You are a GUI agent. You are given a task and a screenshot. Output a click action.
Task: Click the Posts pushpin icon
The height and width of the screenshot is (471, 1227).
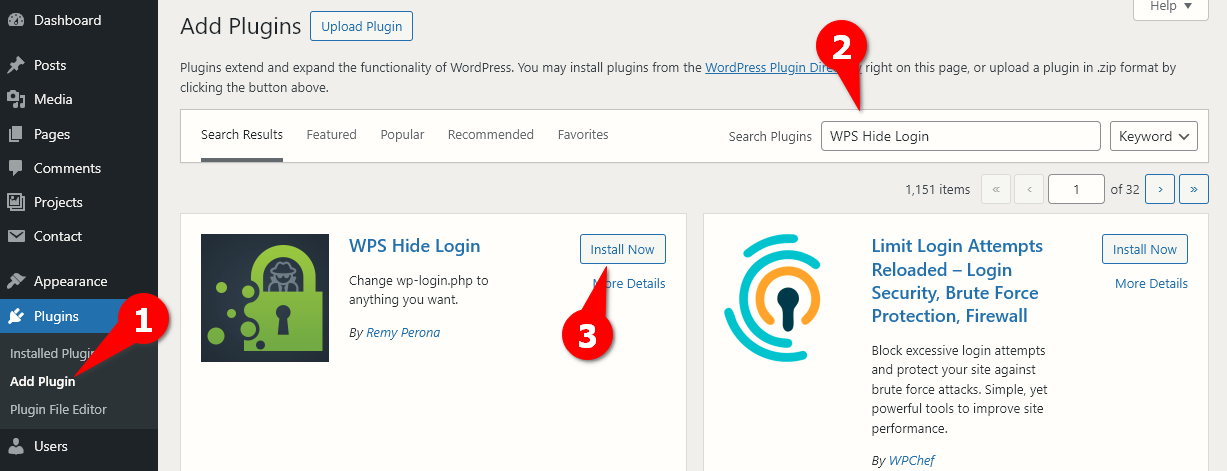tap(16, 65)
